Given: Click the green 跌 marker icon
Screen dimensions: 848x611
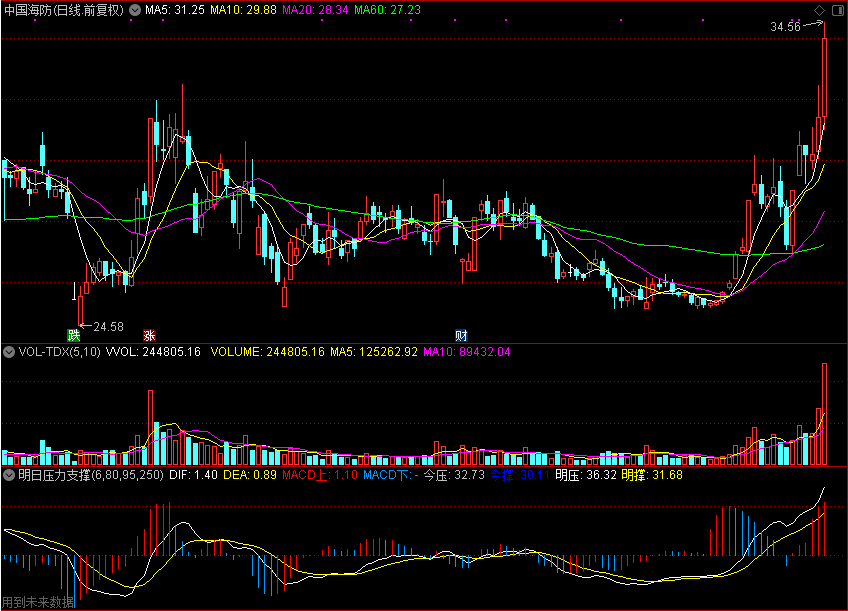Looking at the screenshot, I should coord(74,335).
